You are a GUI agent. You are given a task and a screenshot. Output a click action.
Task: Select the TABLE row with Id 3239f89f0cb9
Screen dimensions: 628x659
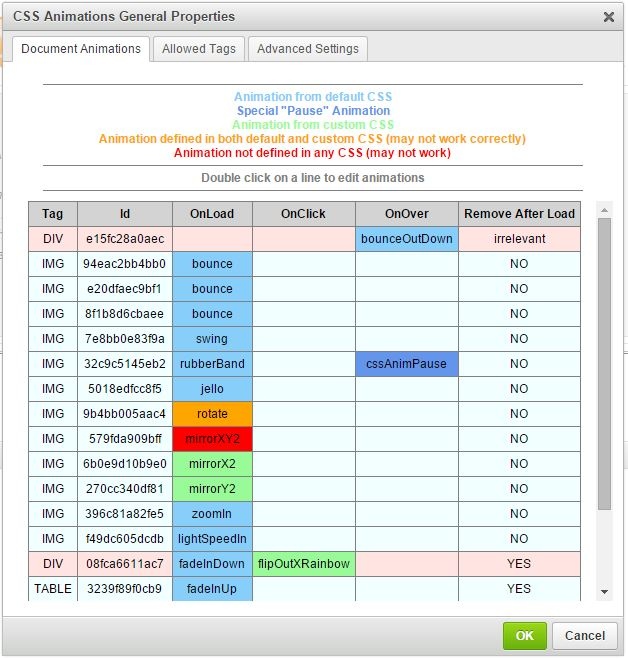coord(125,589)
